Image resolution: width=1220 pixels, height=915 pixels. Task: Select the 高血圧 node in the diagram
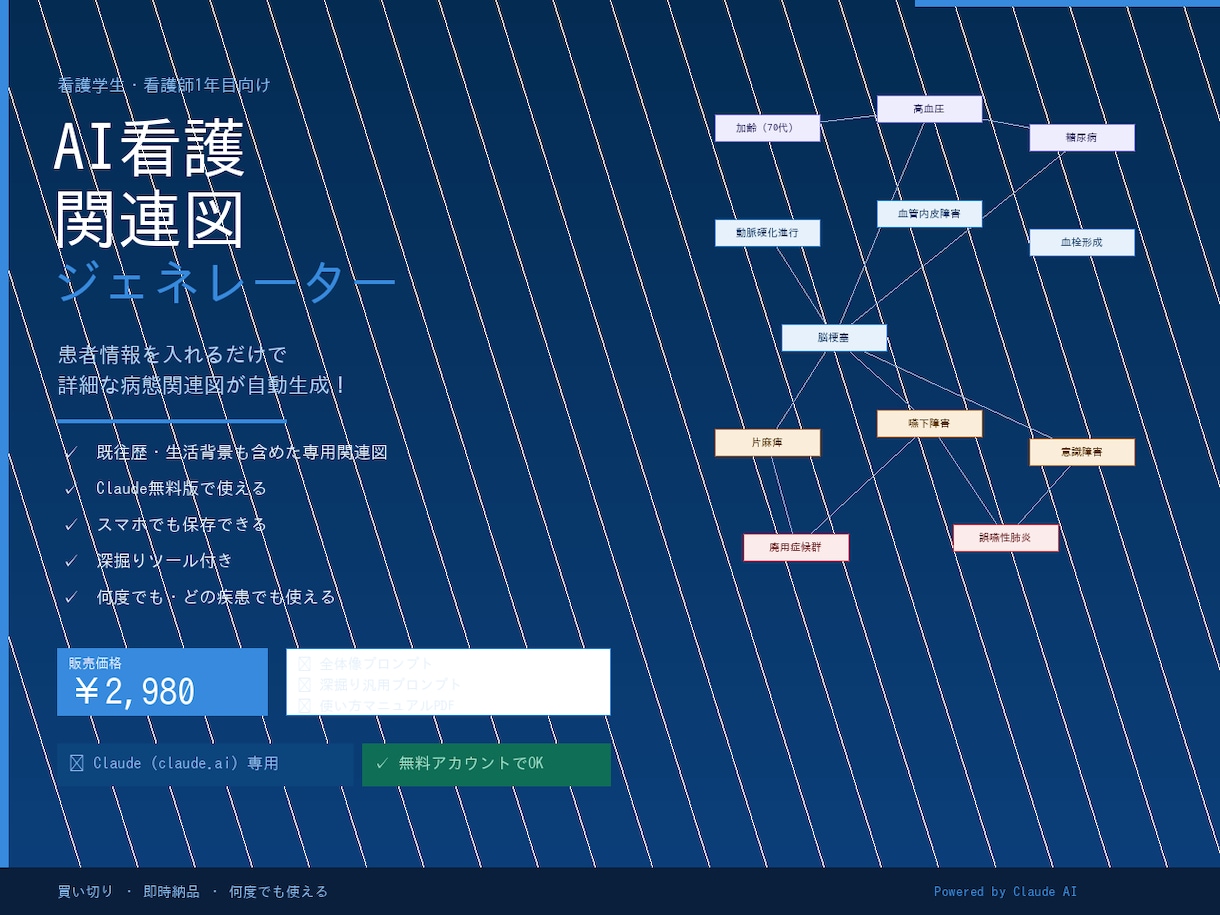(x=929, y=109)
